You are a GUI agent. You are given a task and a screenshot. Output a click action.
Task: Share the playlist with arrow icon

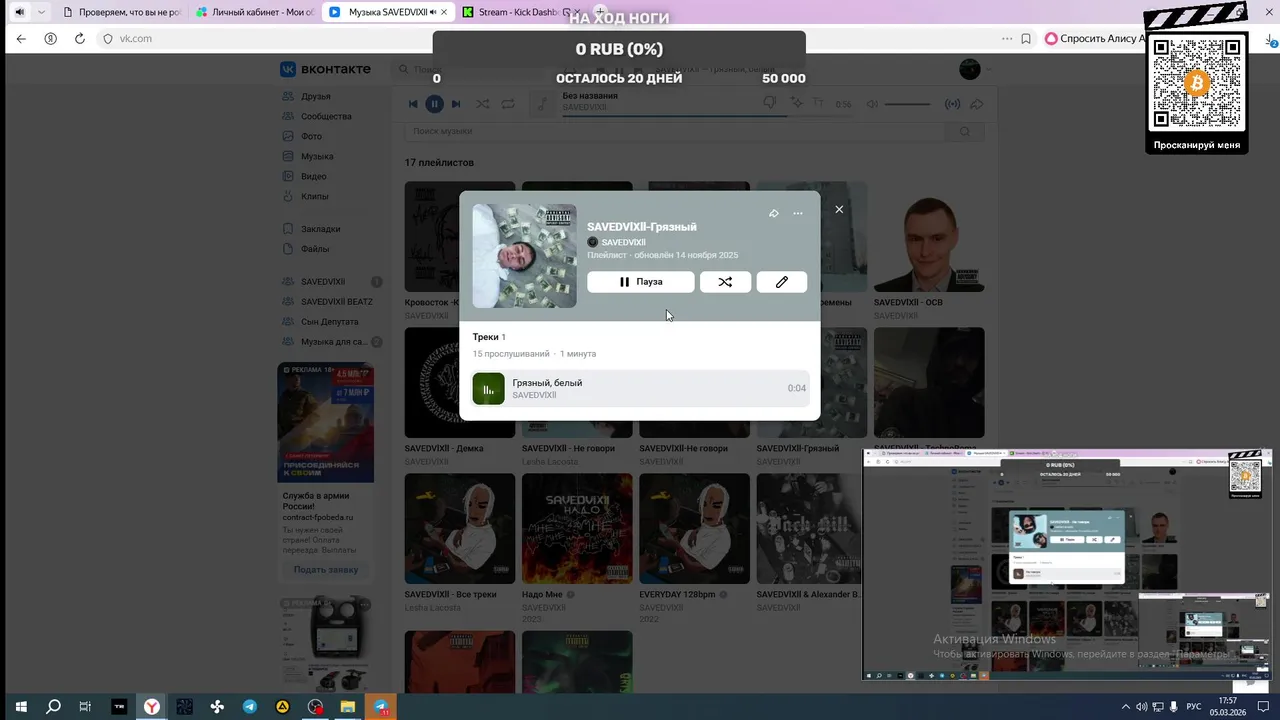coord(773,213)
